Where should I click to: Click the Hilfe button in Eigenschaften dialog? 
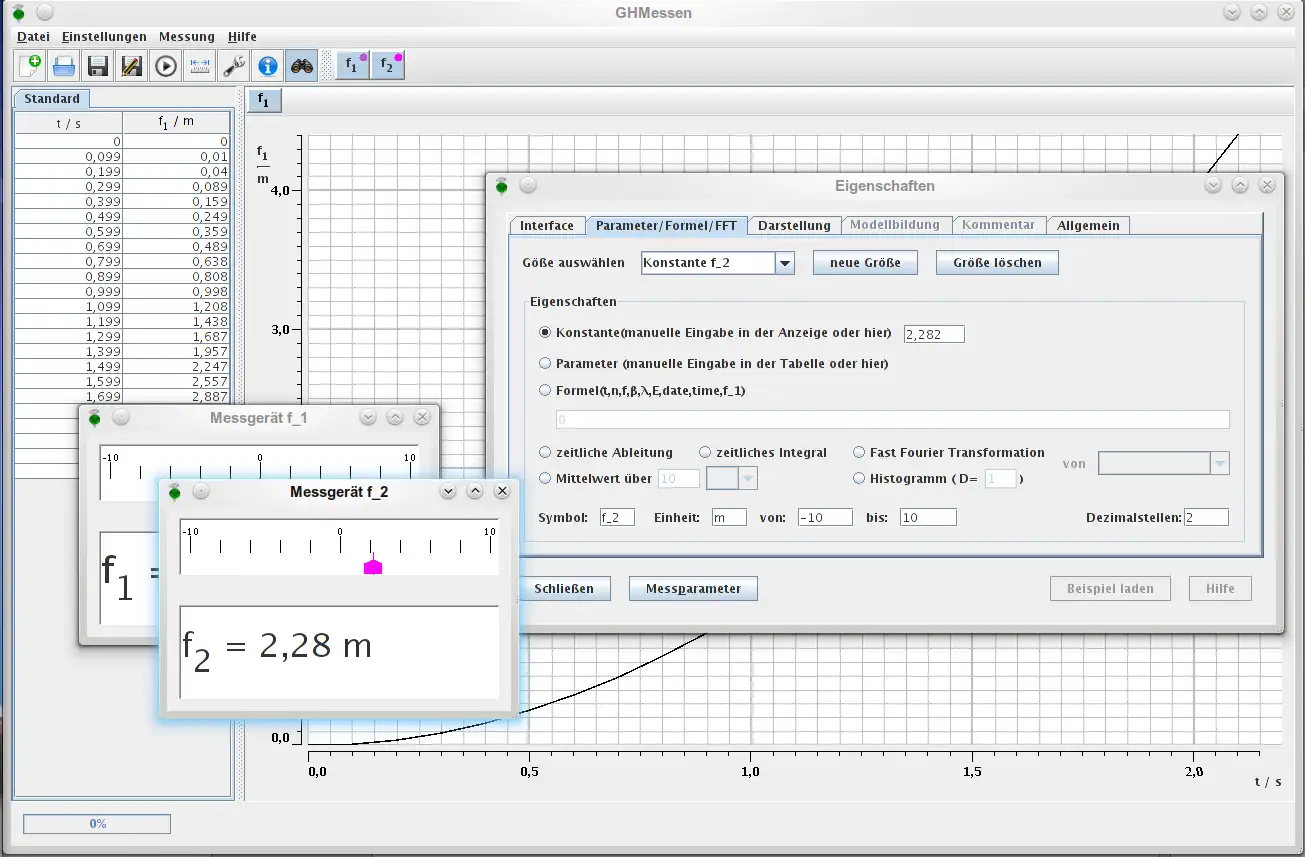[x=1220, y=589]
